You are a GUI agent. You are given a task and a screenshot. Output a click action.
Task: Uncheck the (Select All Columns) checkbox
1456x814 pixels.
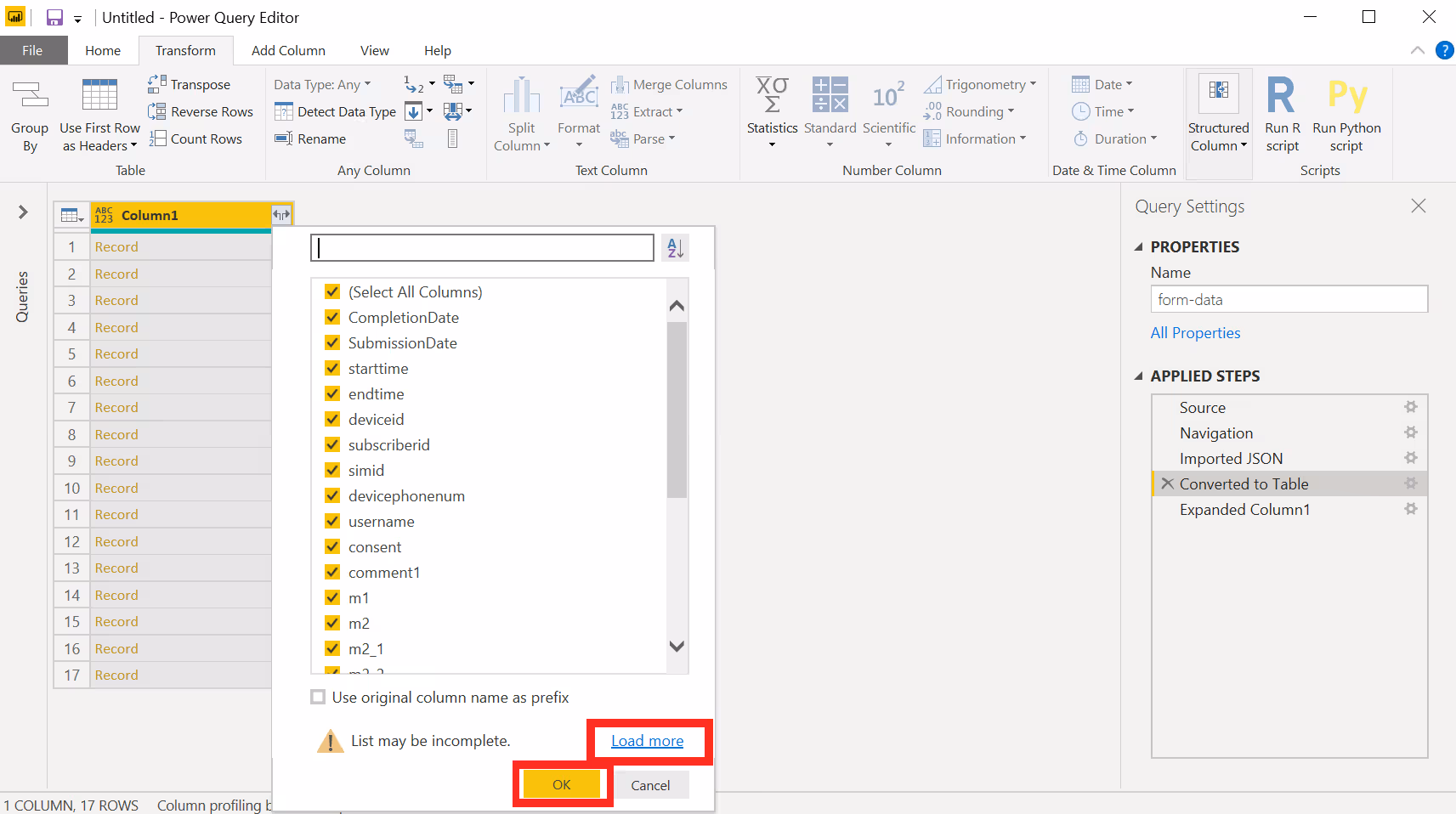tap(332, 291)
